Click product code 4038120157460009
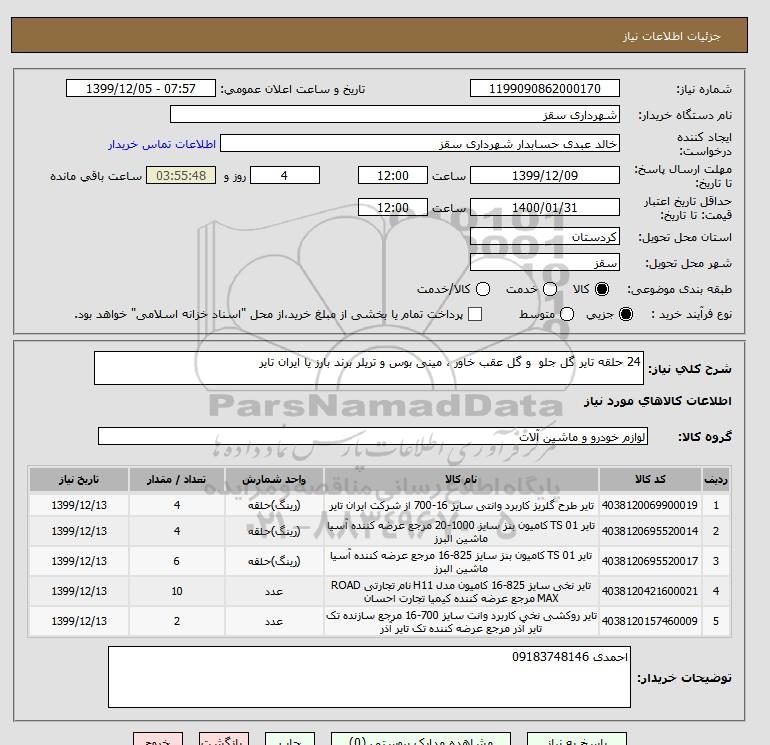 click(650, 621)
